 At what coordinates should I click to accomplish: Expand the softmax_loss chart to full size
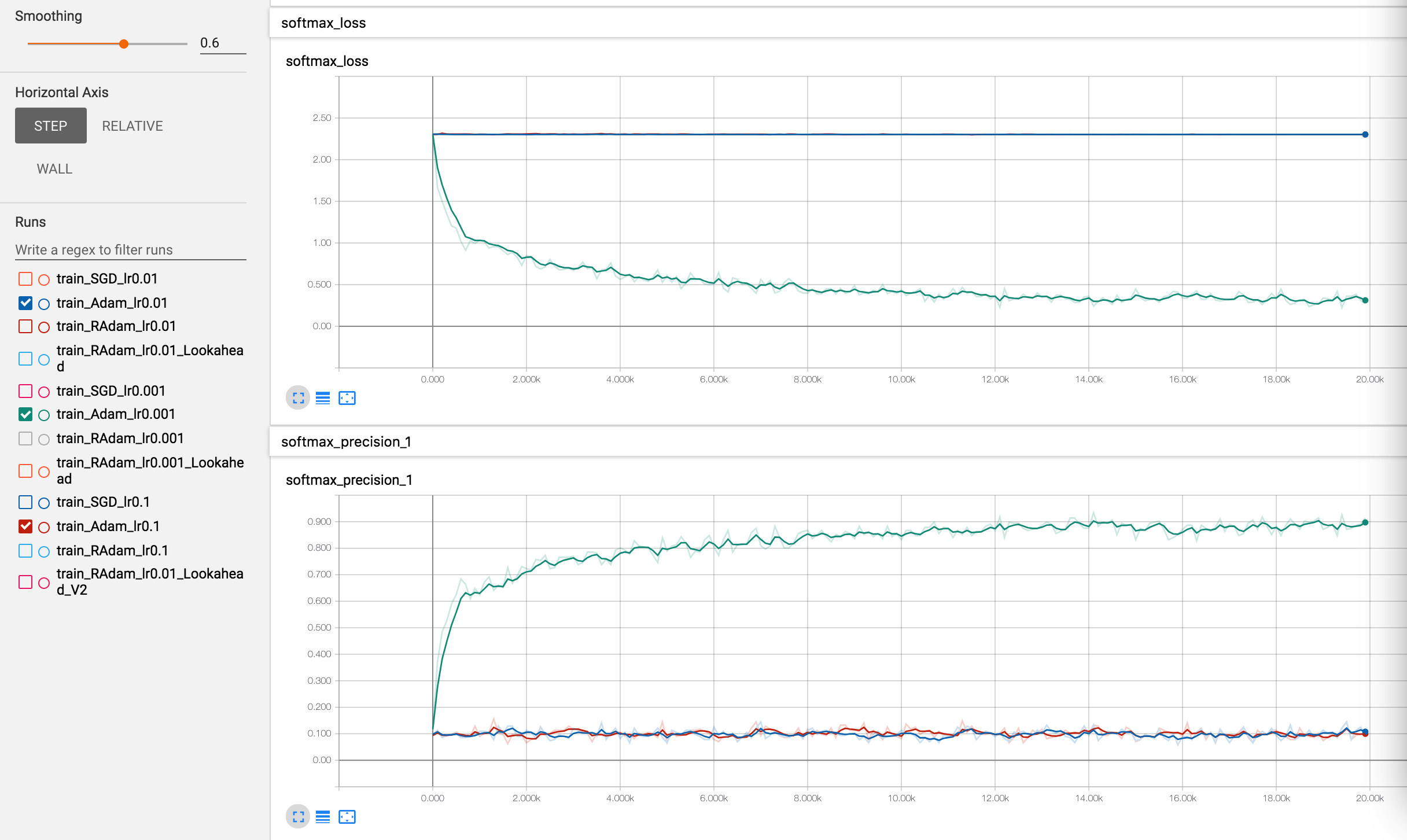click(x=298, y=398)
